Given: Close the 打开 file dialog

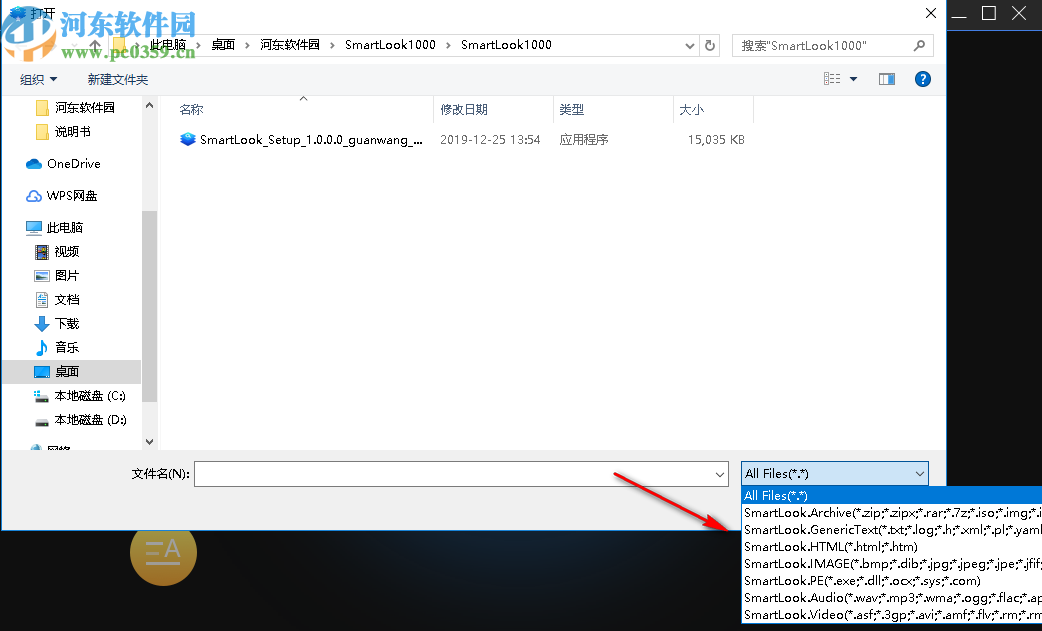Looking at the screenshot, I should [931, 13].
